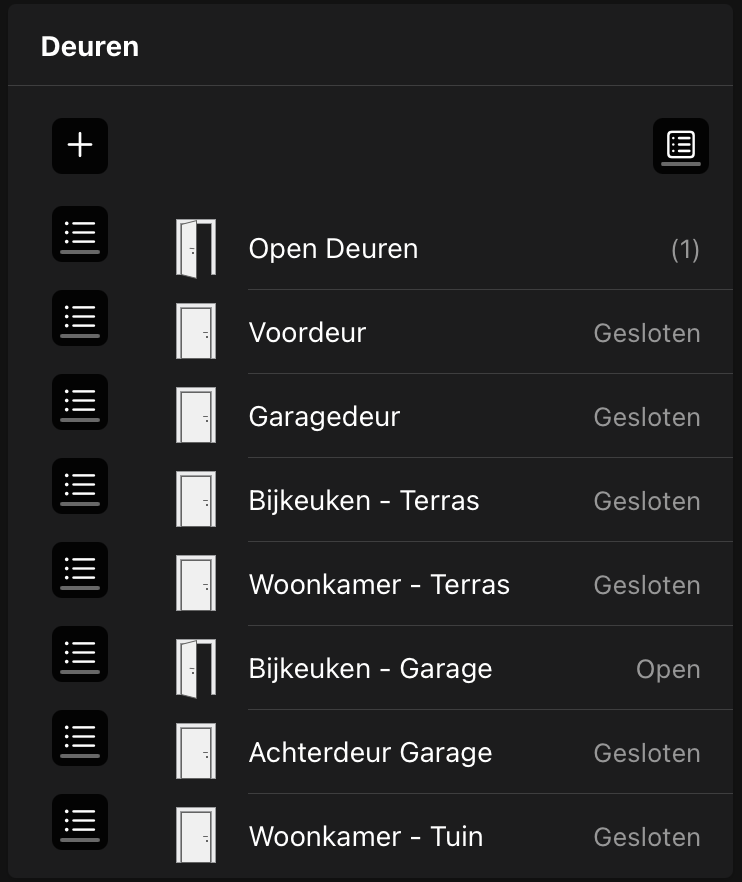Click the Deuren panel title
The height and width of the screenshot is (882, 742).
pyautogui.click(x=90, y=46)
